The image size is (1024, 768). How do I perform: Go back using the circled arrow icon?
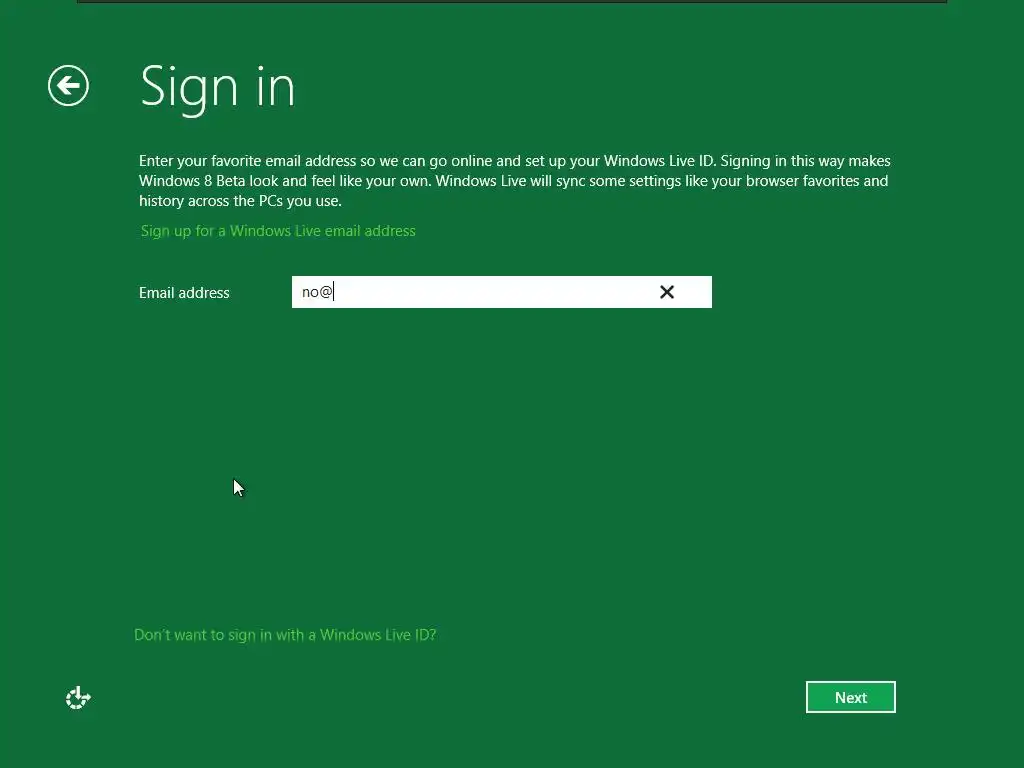(x=69, y=86)
